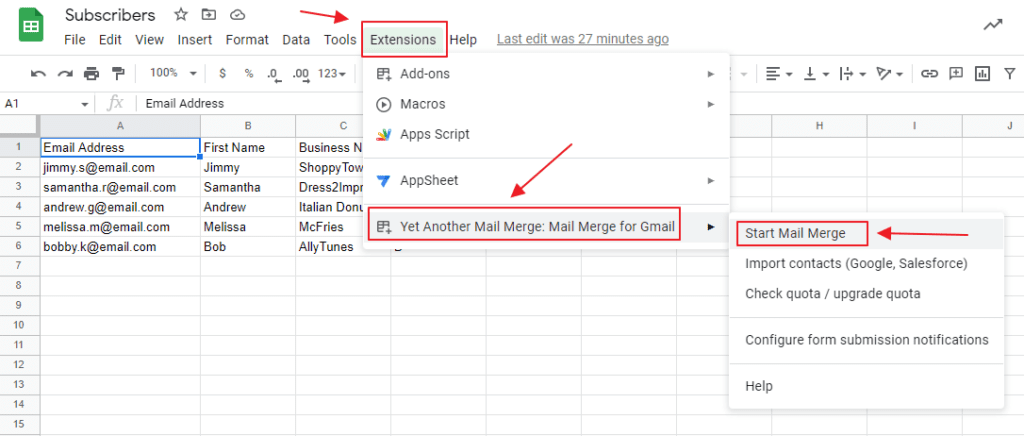Expand the AppSheet submenu arrow
Image resolution: width=1024 pixels, height=436 pixels.
(x=711, y=181)
